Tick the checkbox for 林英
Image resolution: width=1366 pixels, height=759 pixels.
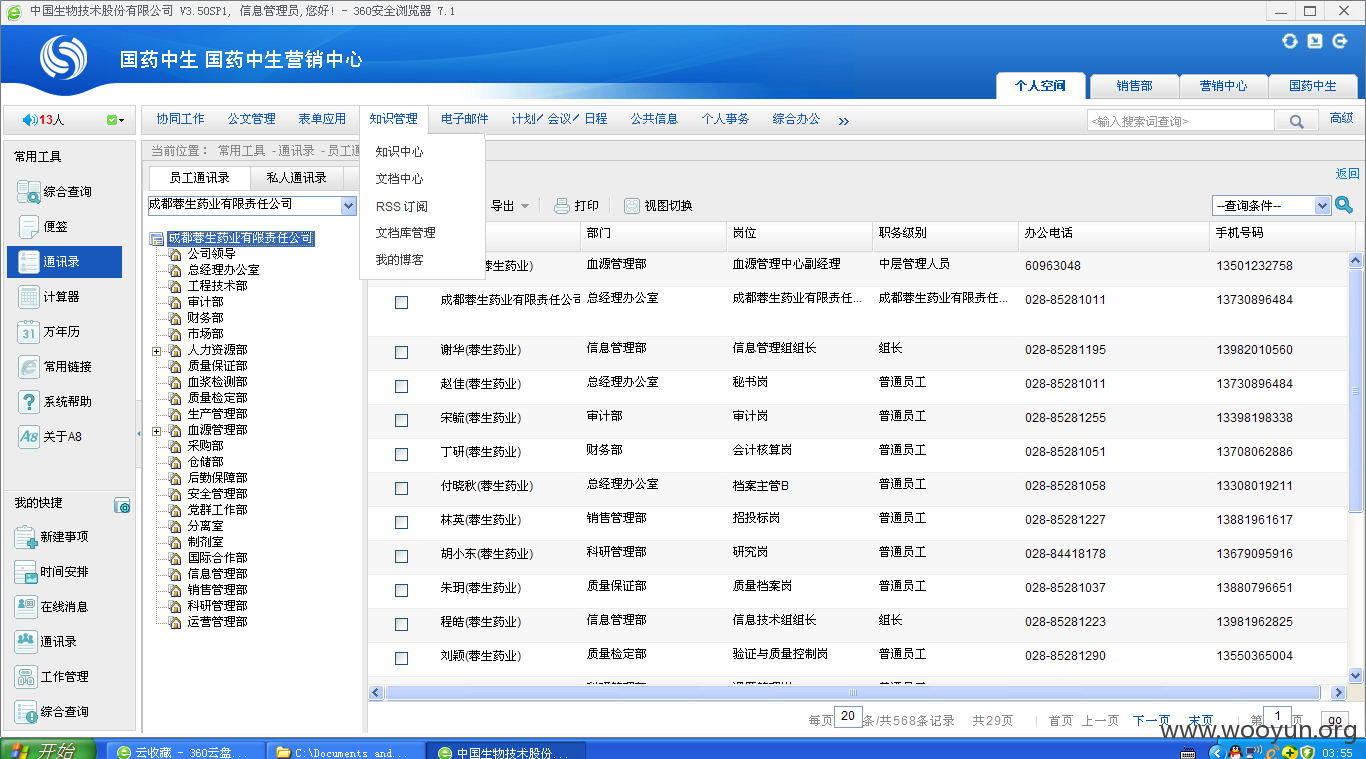401,522
